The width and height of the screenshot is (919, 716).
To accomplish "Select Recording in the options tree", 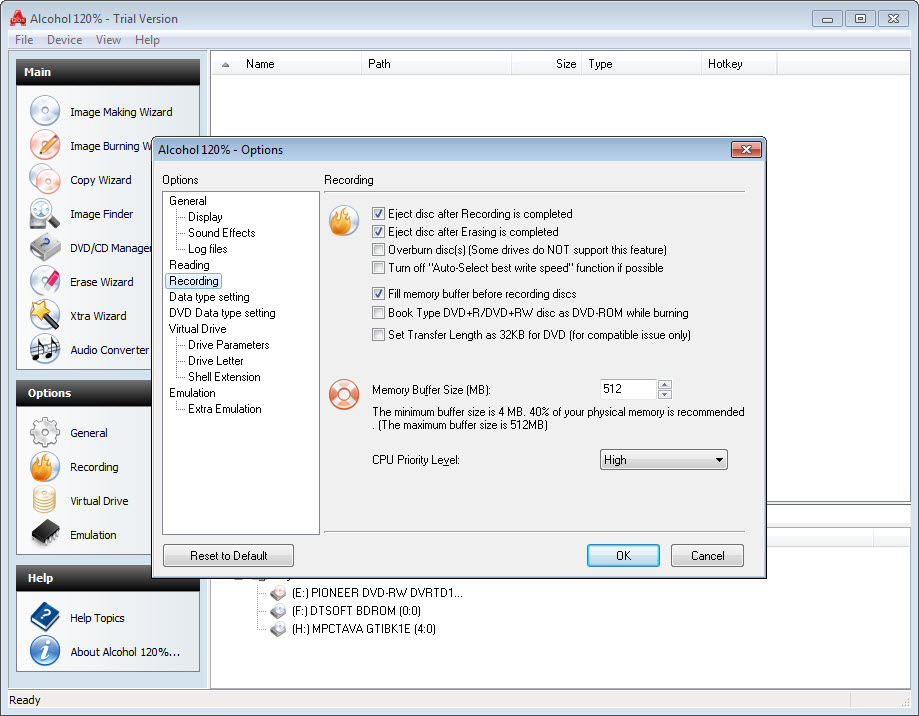I will (x=193, y=281).
